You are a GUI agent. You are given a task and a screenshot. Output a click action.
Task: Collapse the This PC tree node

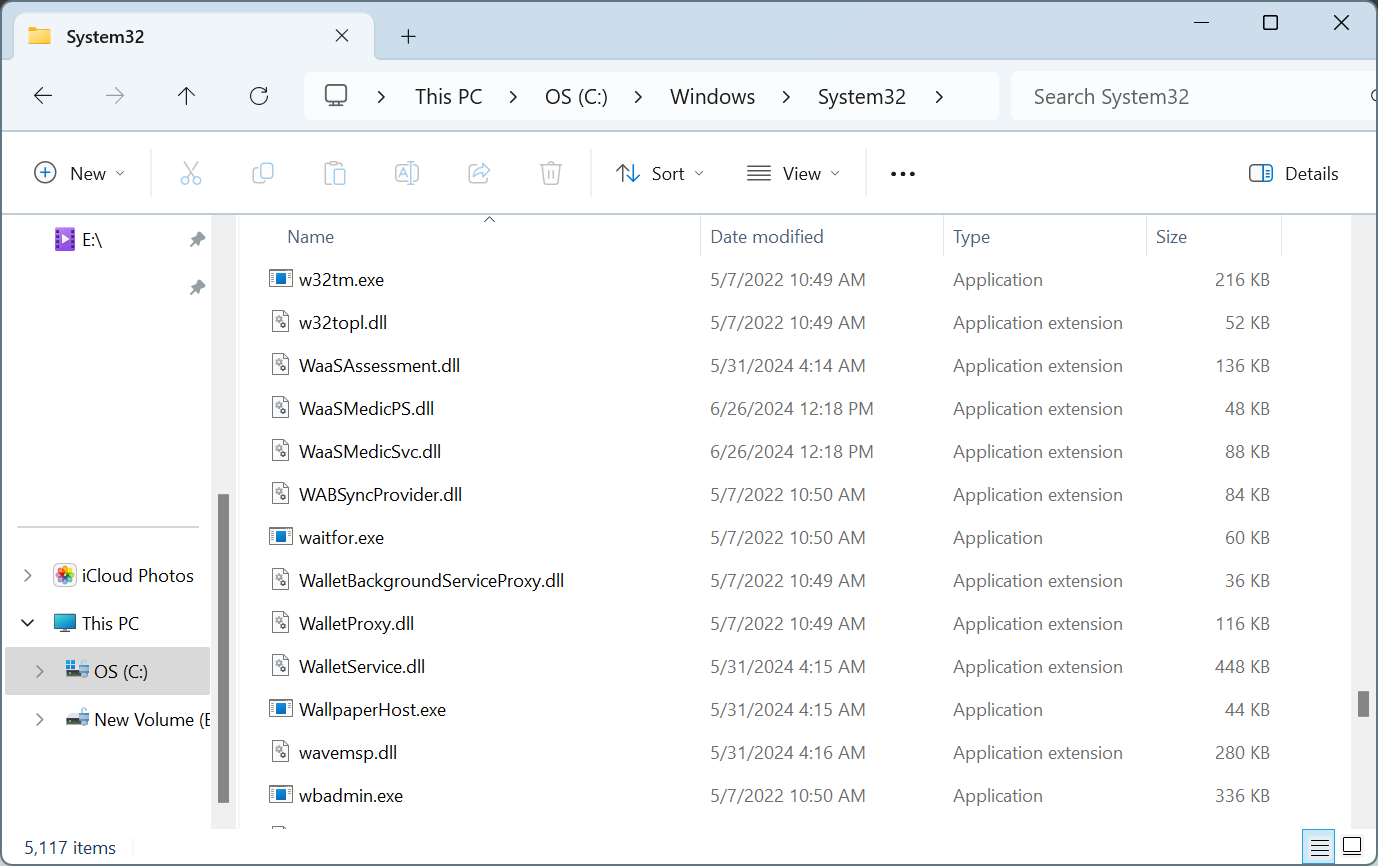tap(28, 623)
